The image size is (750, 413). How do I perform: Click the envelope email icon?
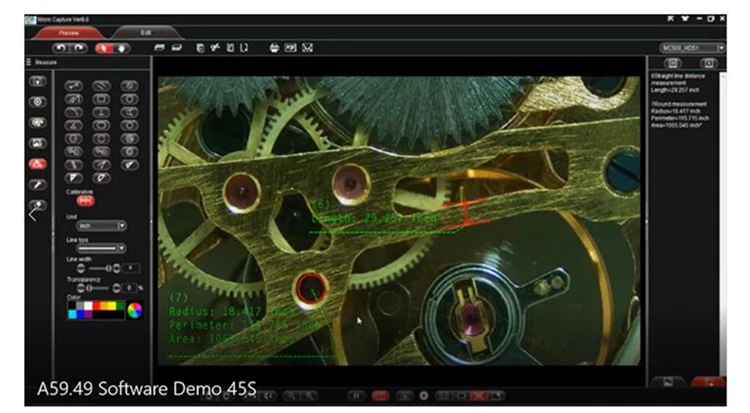coord(307,47)
